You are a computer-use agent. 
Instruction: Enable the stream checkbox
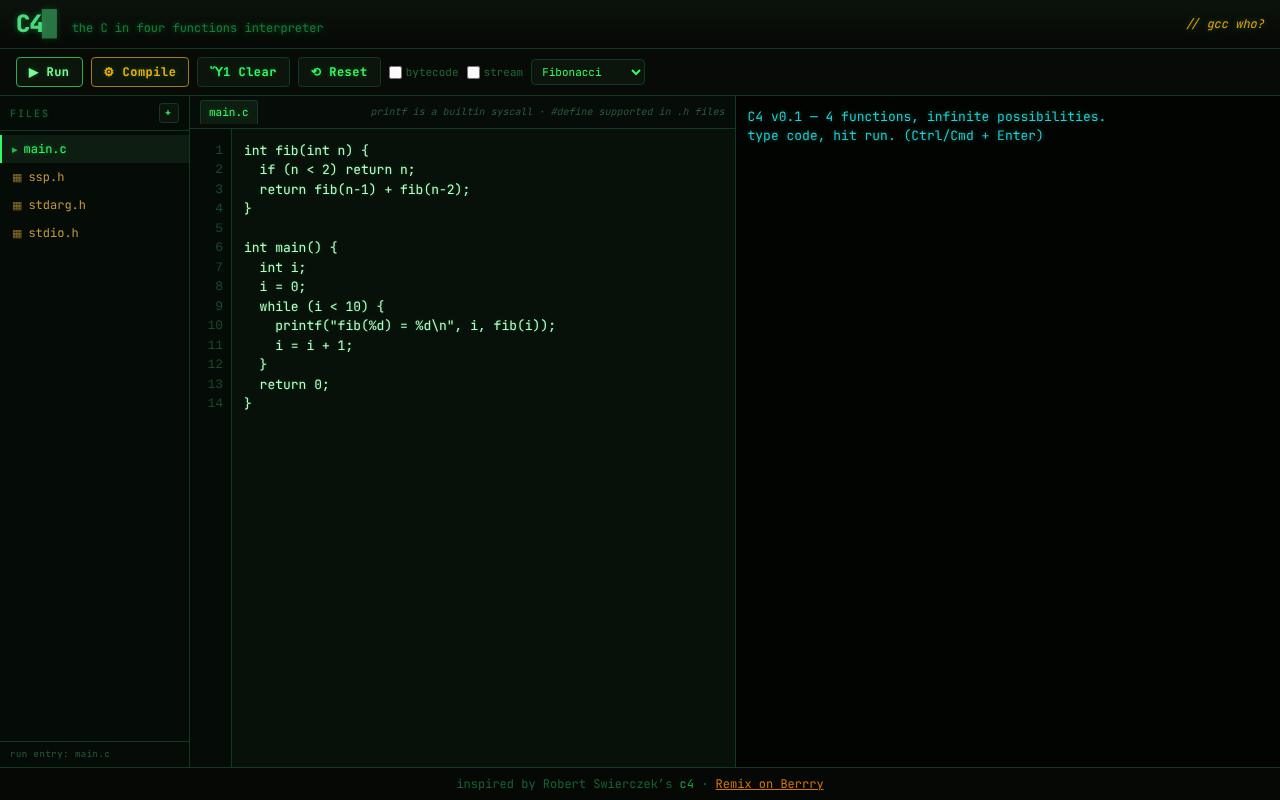pyautogui.click(x=474, y=73)
